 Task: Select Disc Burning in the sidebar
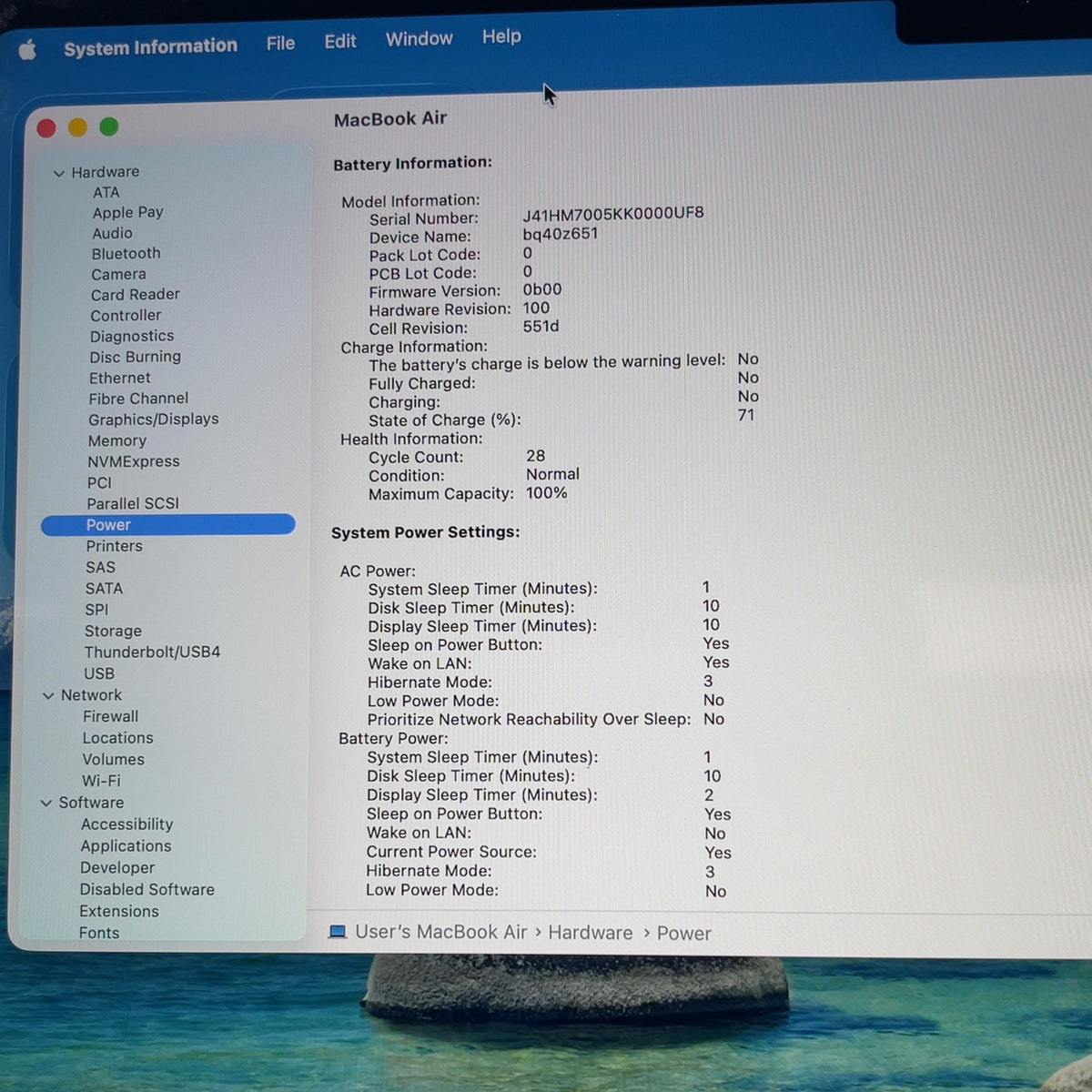[x=135, y=357]
